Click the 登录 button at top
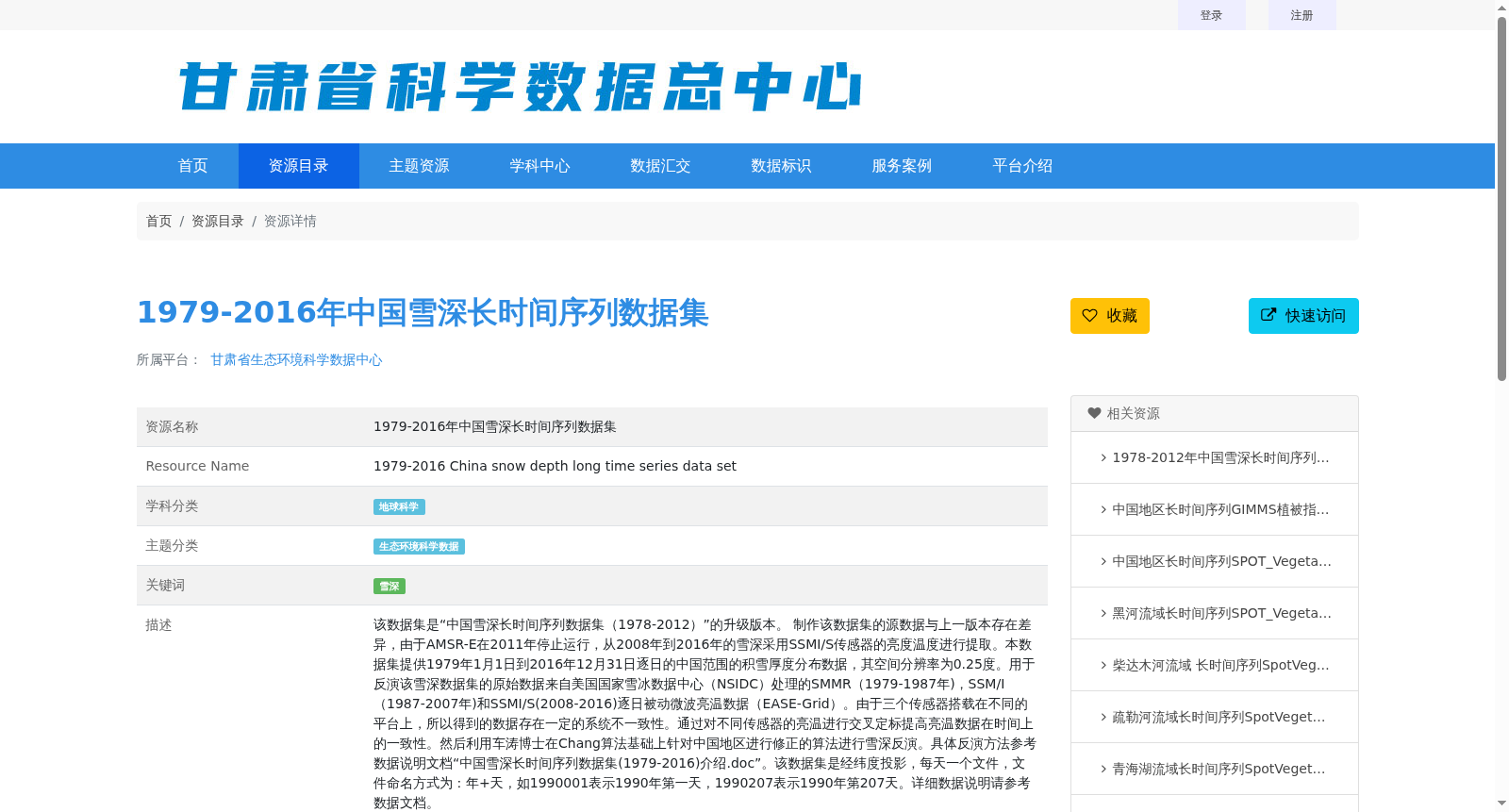Screen dimensions: 1509x812 click(x=1211, y=15)
